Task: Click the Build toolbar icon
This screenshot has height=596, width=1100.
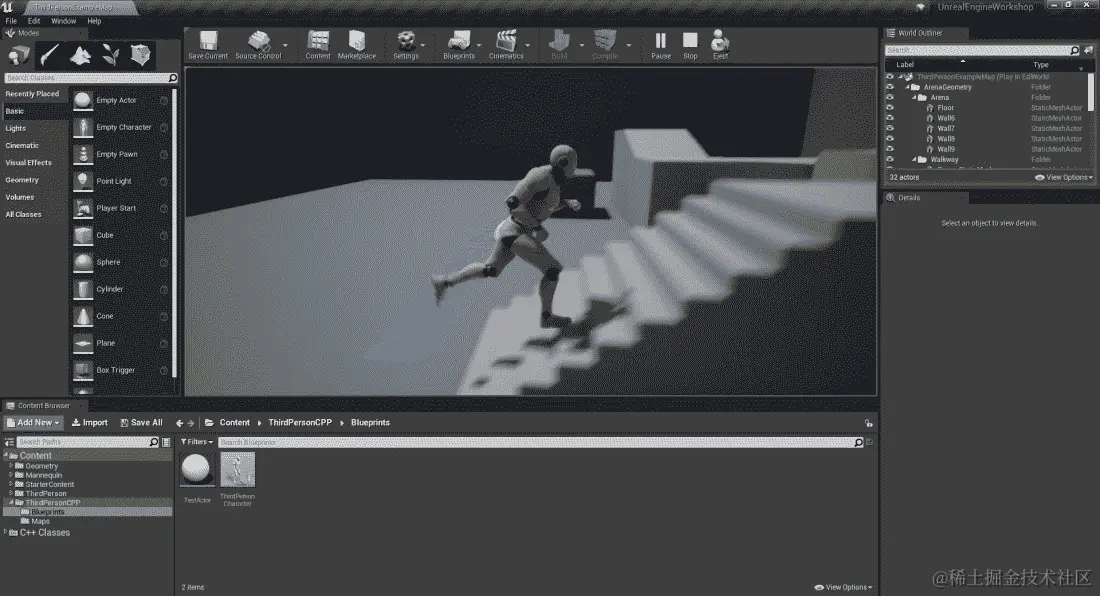Action: (559, 41)
